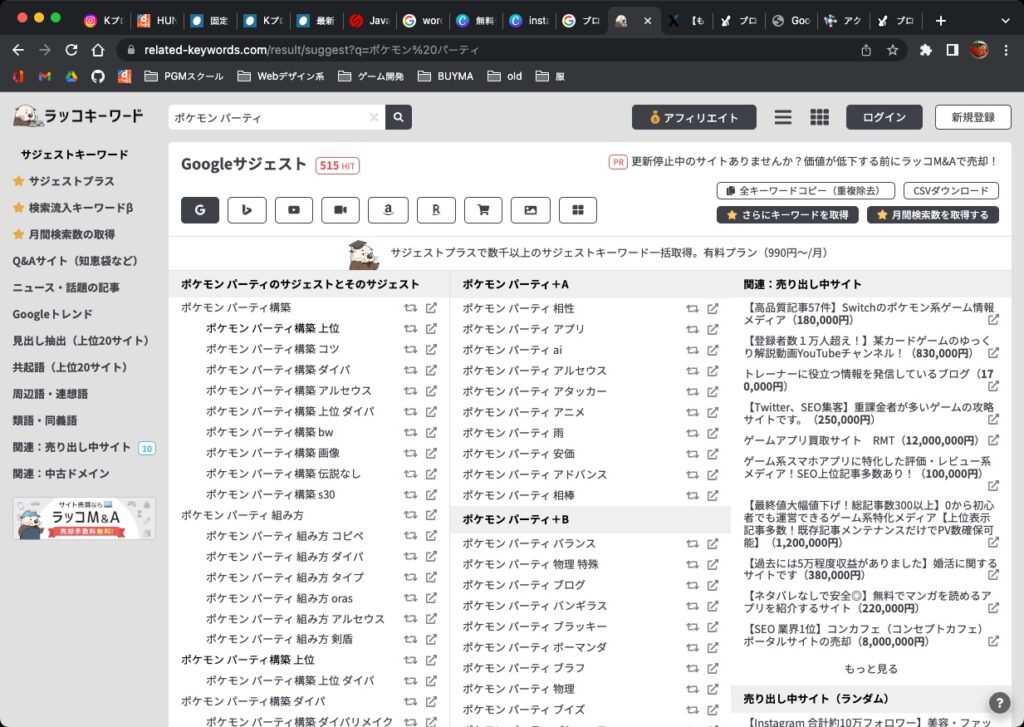This screenshot has width=1024, height=727.
Task: Choose the Amazon suggest source icon
Action: coord(388,210)
